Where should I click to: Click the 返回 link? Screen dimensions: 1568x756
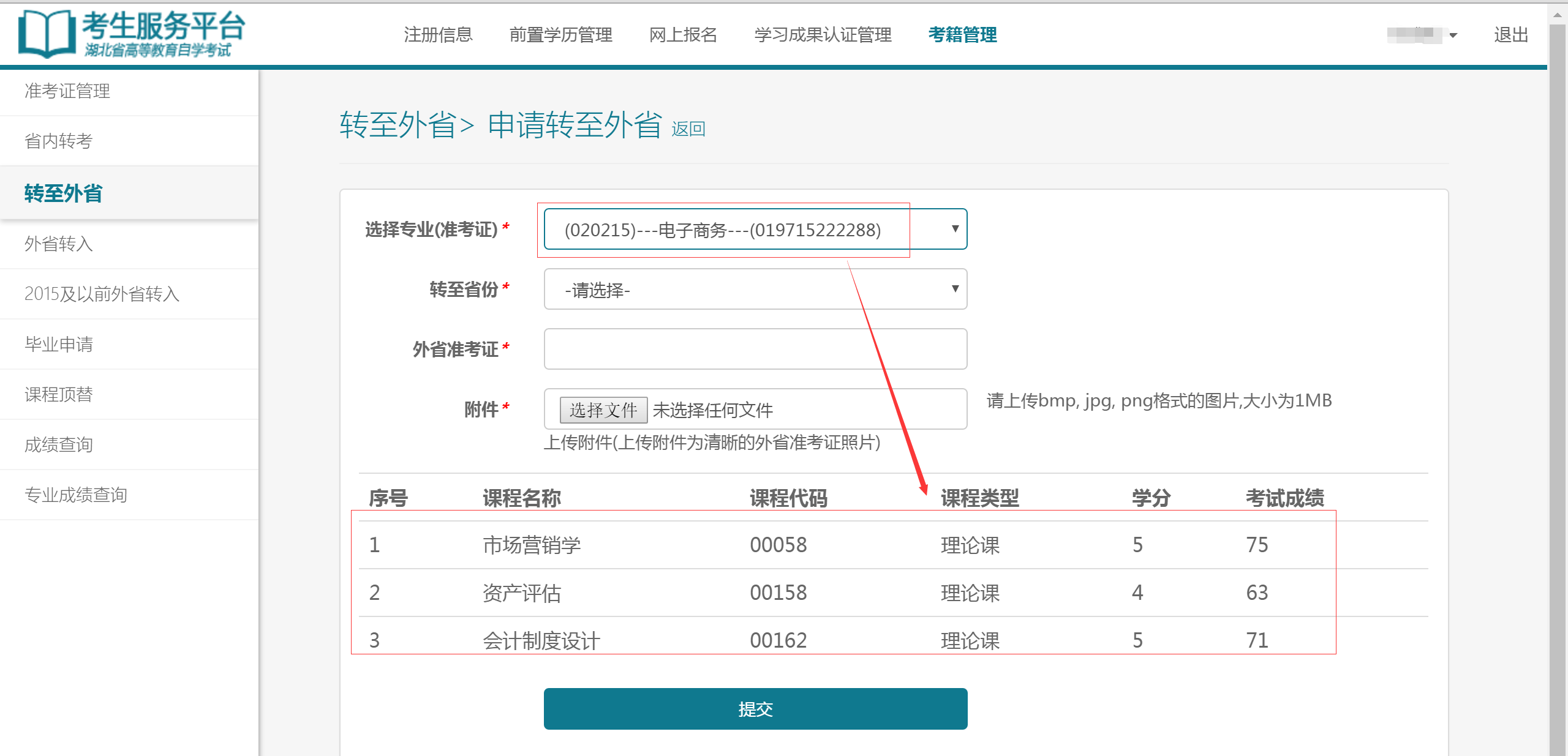pos(688,129)
